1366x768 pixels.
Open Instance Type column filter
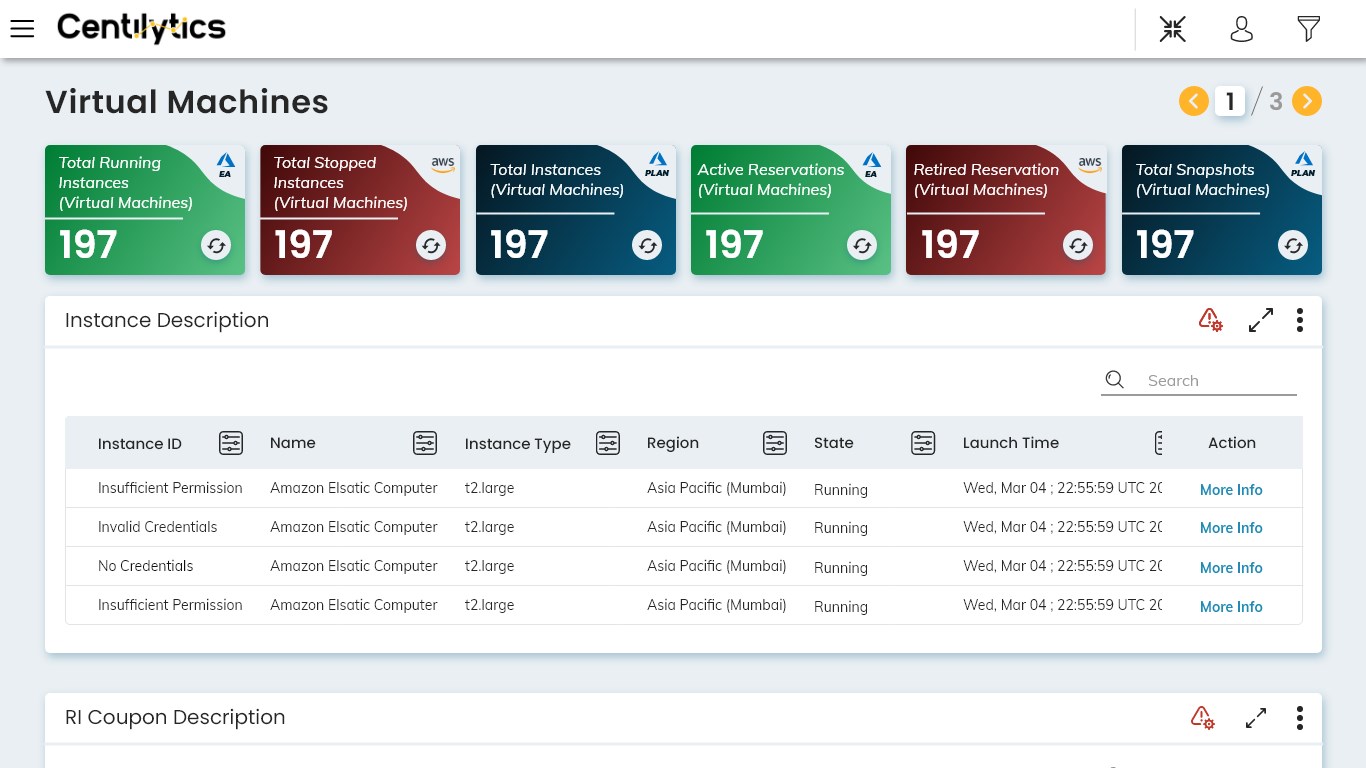click(608, 443)
